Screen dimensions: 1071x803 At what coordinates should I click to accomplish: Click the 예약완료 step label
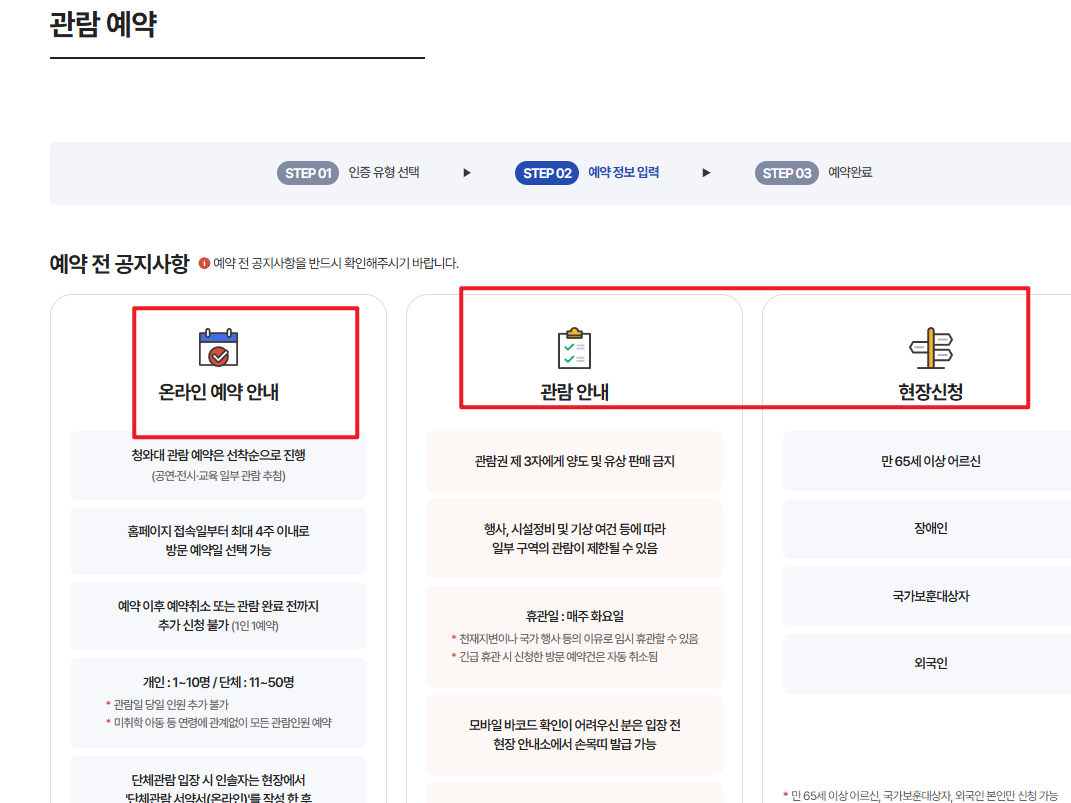tap(850, 172)
